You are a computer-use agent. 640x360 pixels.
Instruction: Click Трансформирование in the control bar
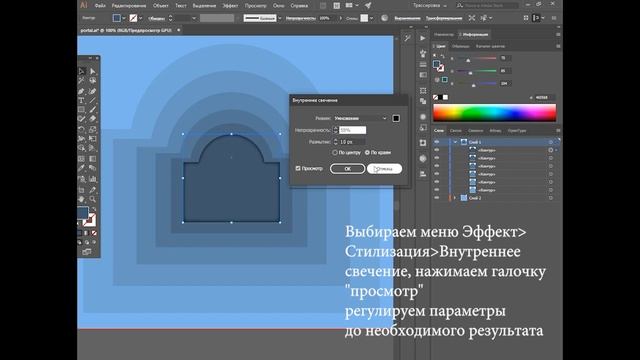coord(444,18)
